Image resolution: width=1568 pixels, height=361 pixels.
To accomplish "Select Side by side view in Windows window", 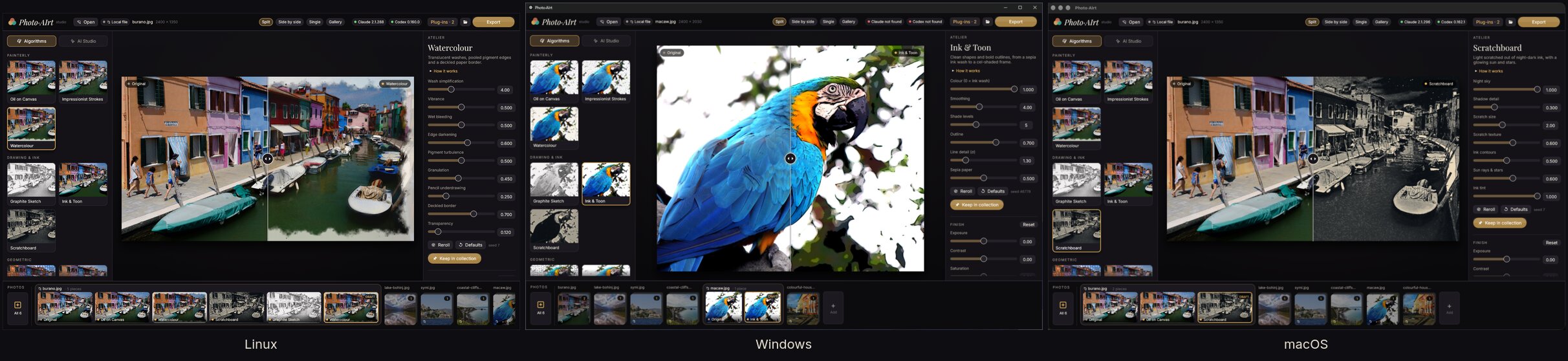I will point(803,21).
